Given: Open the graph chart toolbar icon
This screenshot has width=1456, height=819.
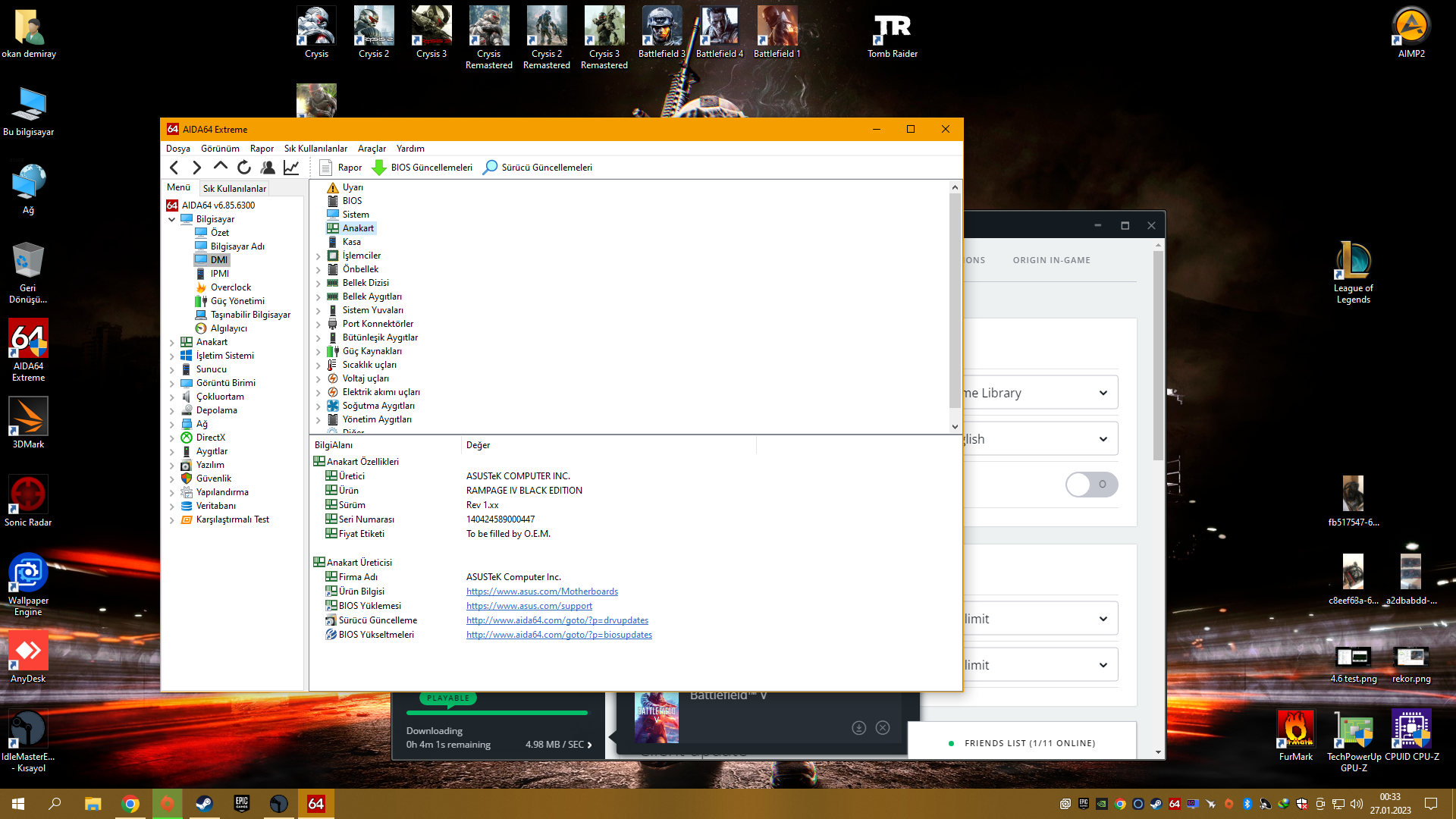Looking at the screenshot, I should (291, 168).
